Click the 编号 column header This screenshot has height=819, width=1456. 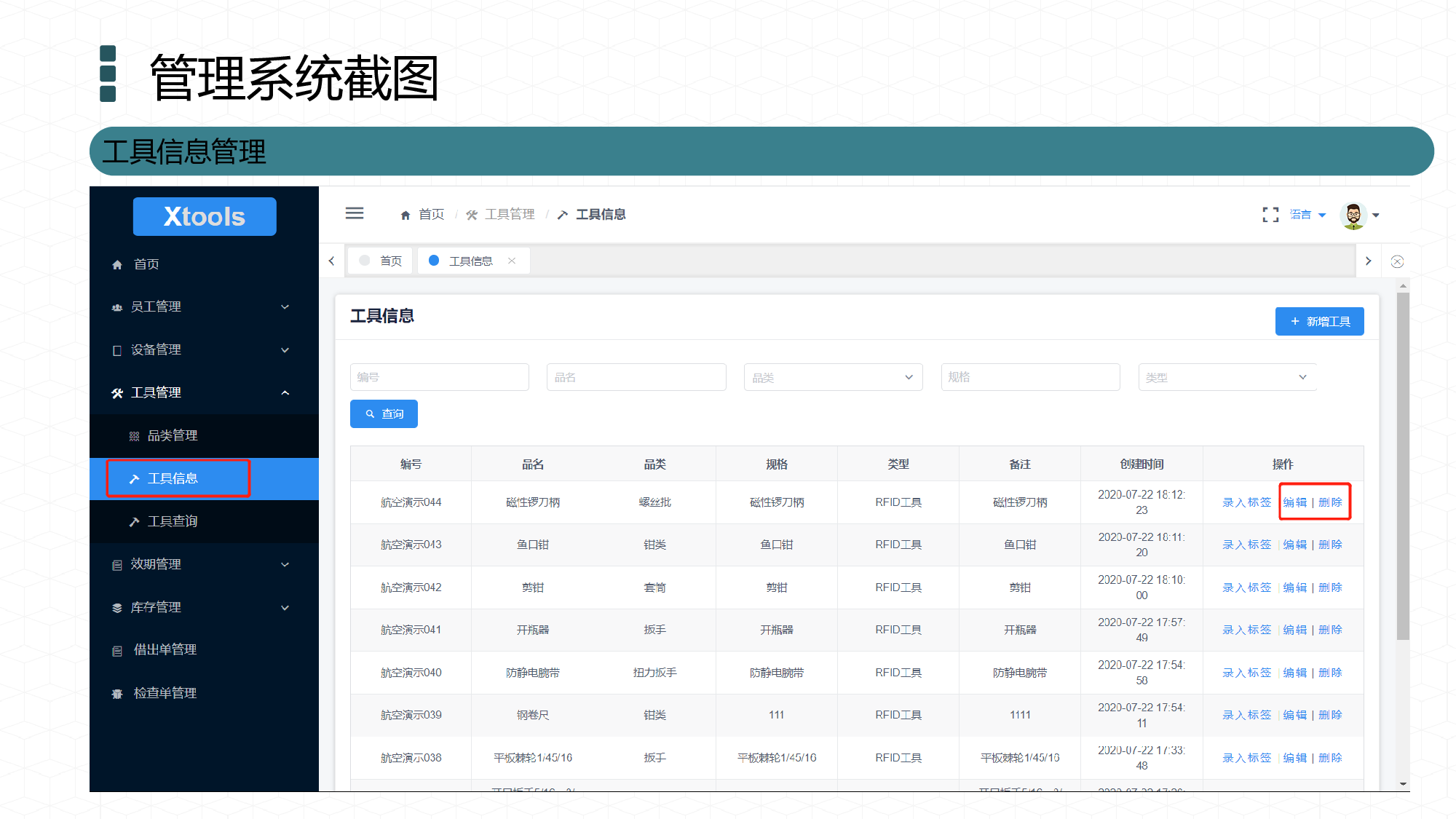click(411, 464)
